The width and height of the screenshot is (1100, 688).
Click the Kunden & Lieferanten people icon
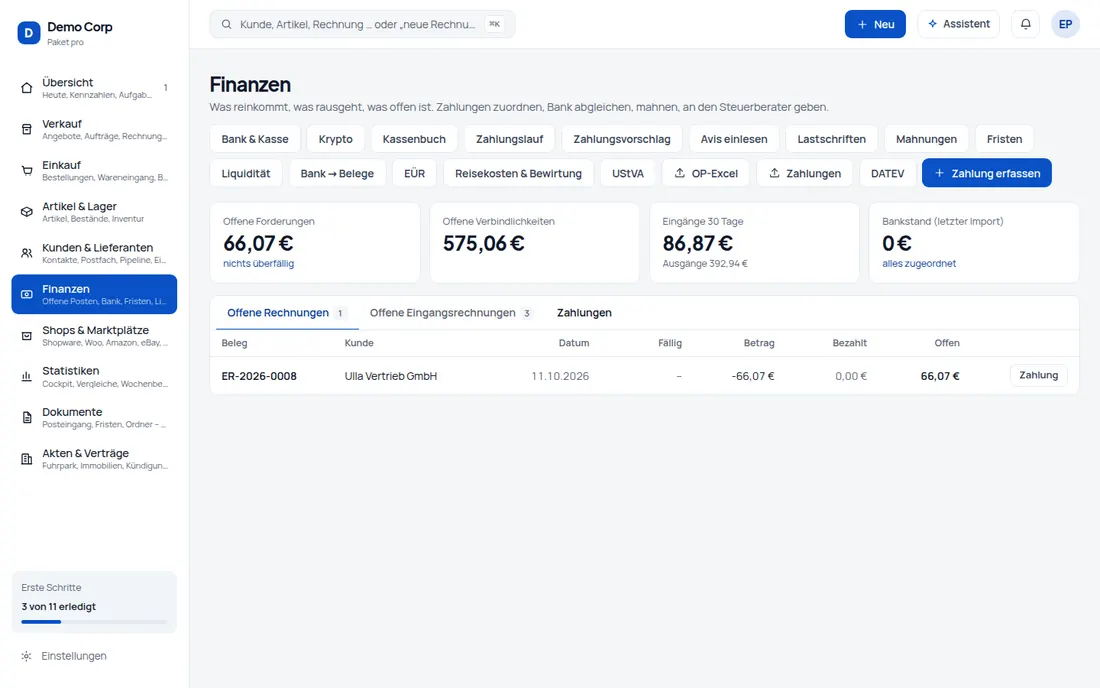click(27, 253)
